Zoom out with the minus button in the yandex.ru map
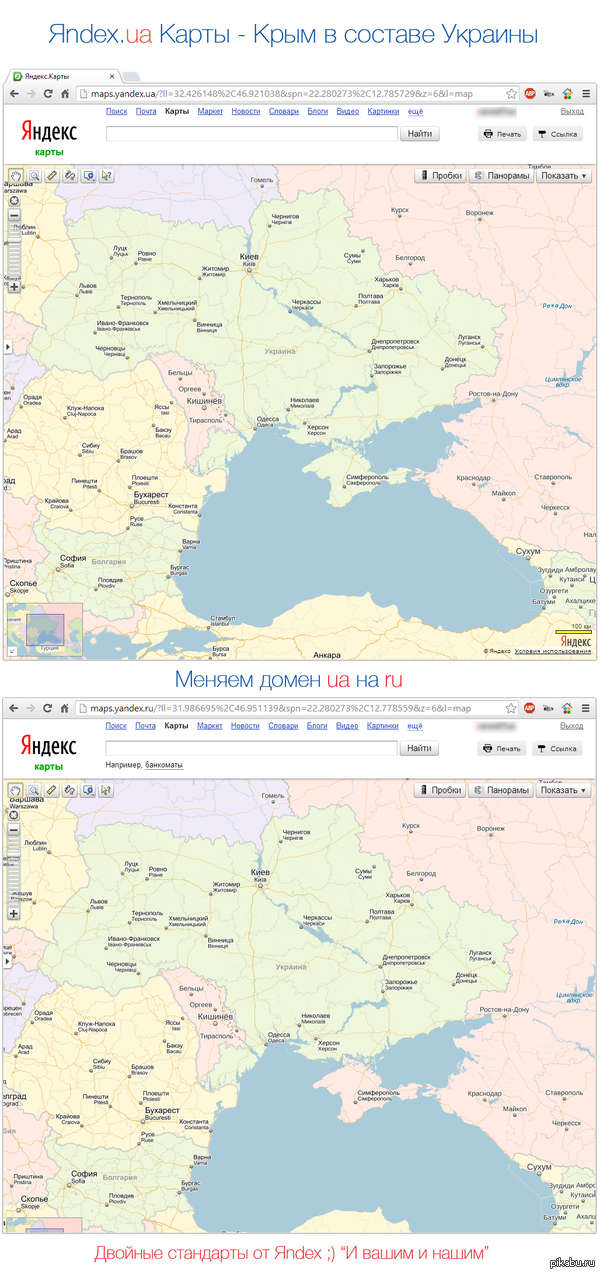 (x=15, y=830)
